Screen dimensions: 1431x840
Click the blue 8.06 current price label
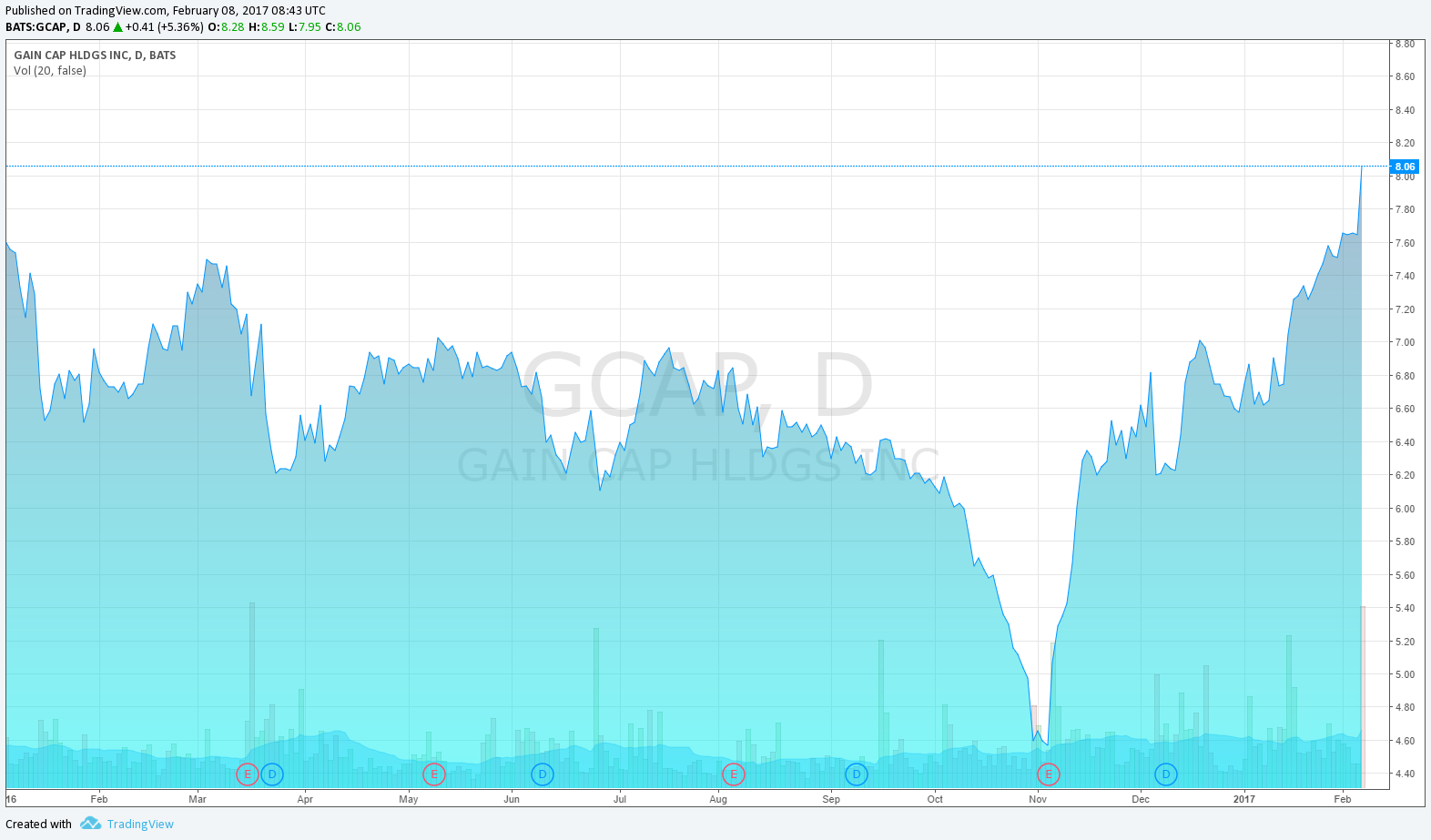(1405, 167)
